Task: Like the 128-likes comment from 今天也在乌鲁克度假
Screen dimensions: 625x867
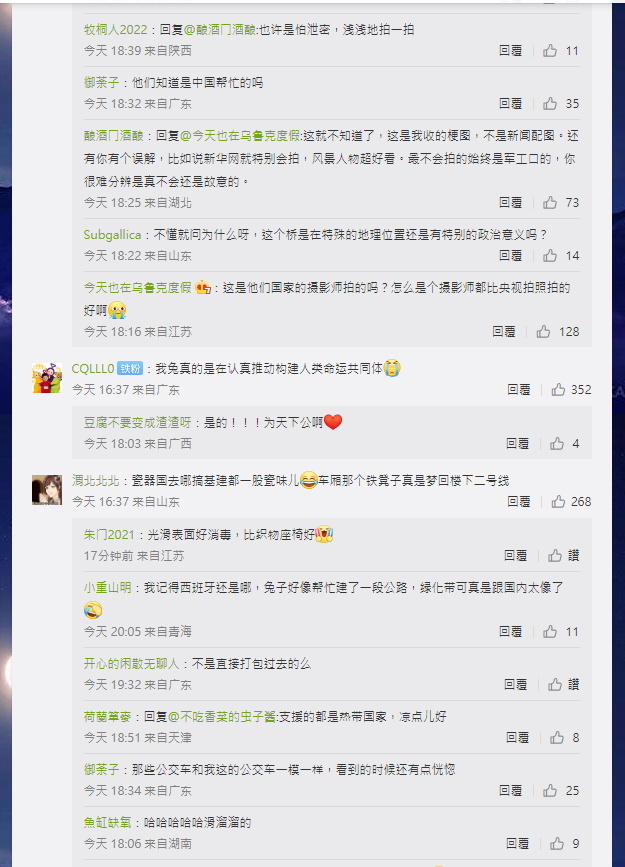Action: [543, 332]
